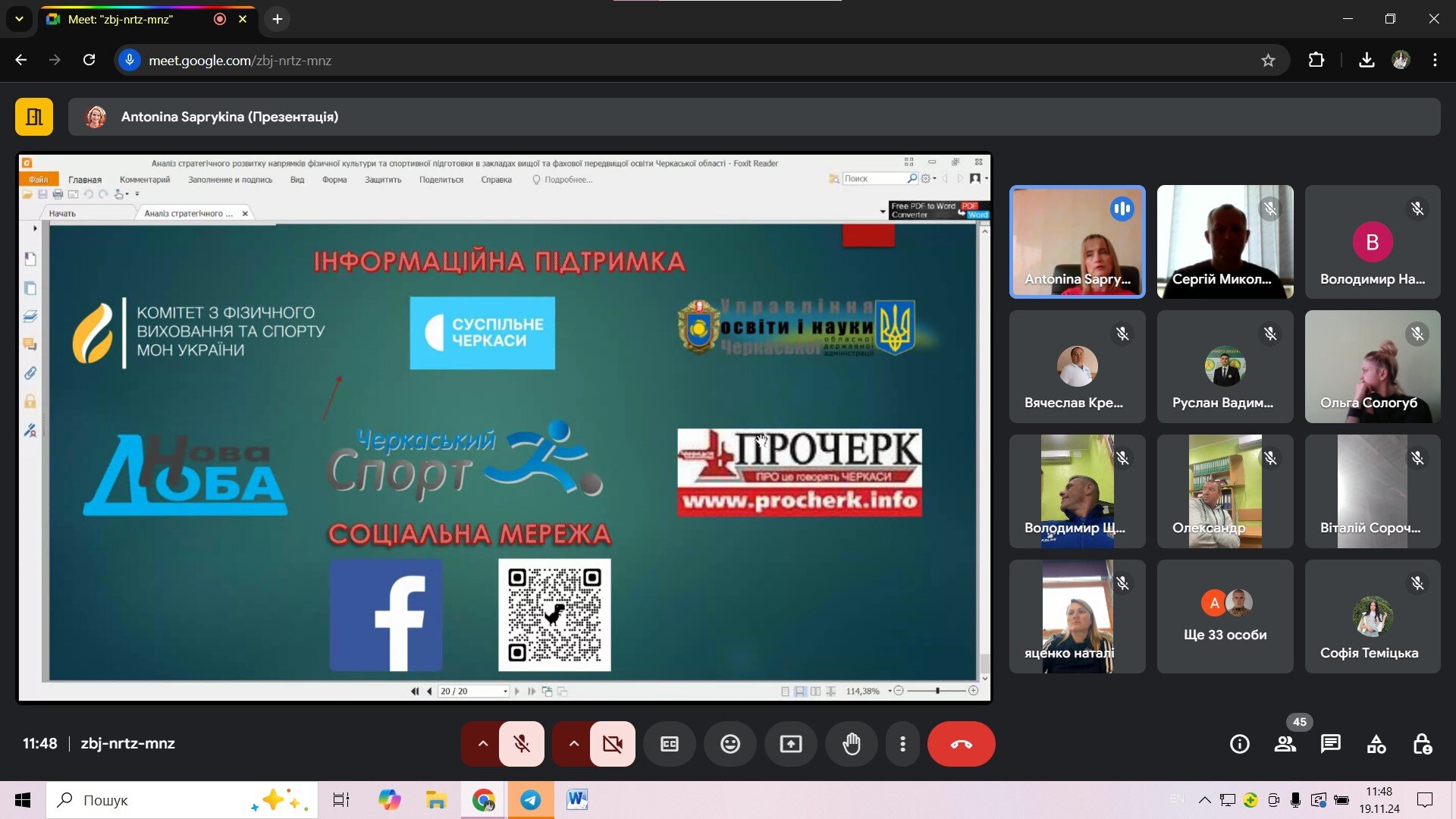Open Chrome extensions puzzle icon
Image resolution: width=1456 pixels, height=819 pixels.
click(x=1316, y=61)
